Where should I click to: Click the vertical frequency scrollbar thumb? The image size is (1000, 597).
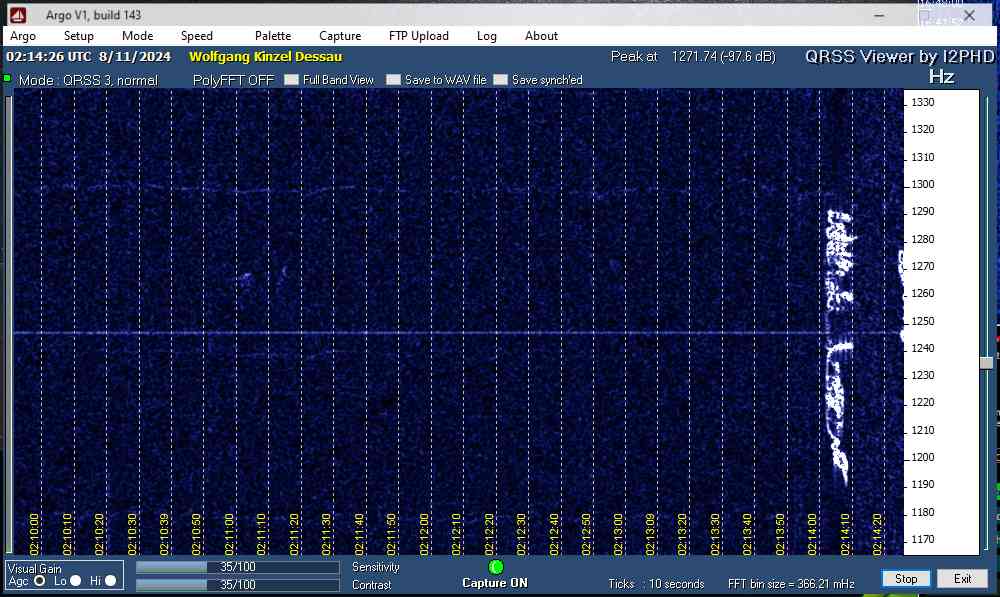[x=987, y=362]
